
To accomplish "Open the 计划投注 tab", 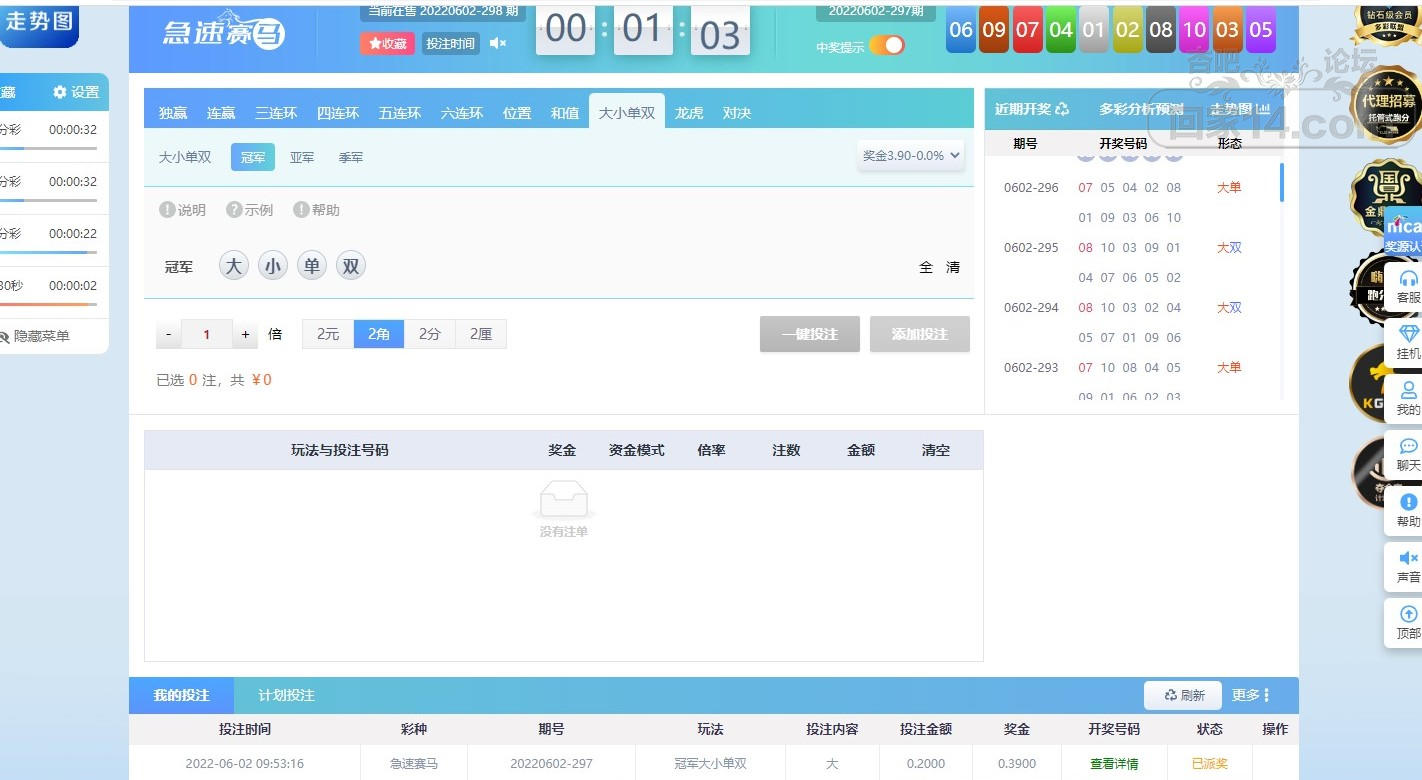I will point(286,695).
